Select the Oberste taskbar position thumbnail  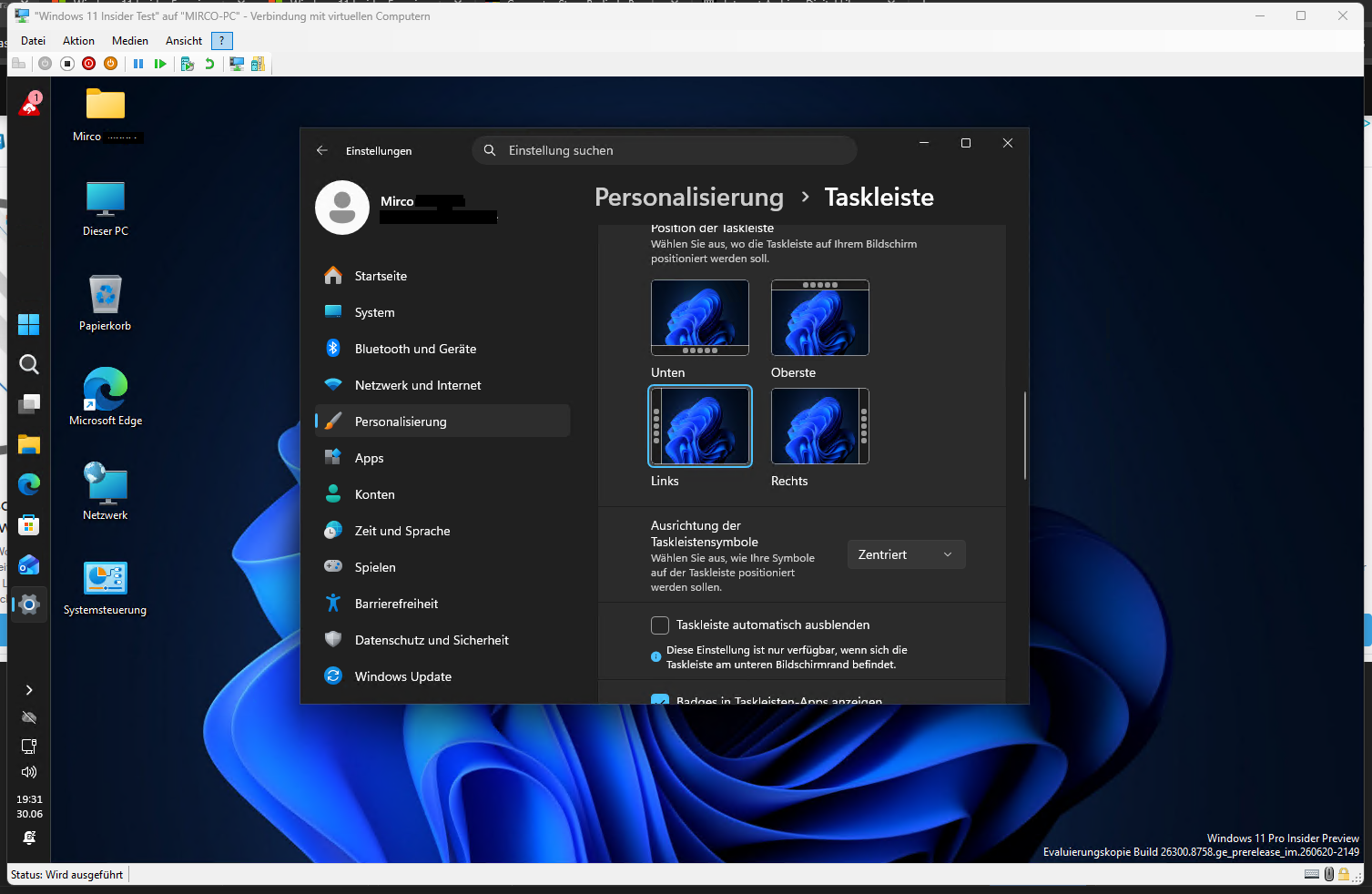point(820,318)
